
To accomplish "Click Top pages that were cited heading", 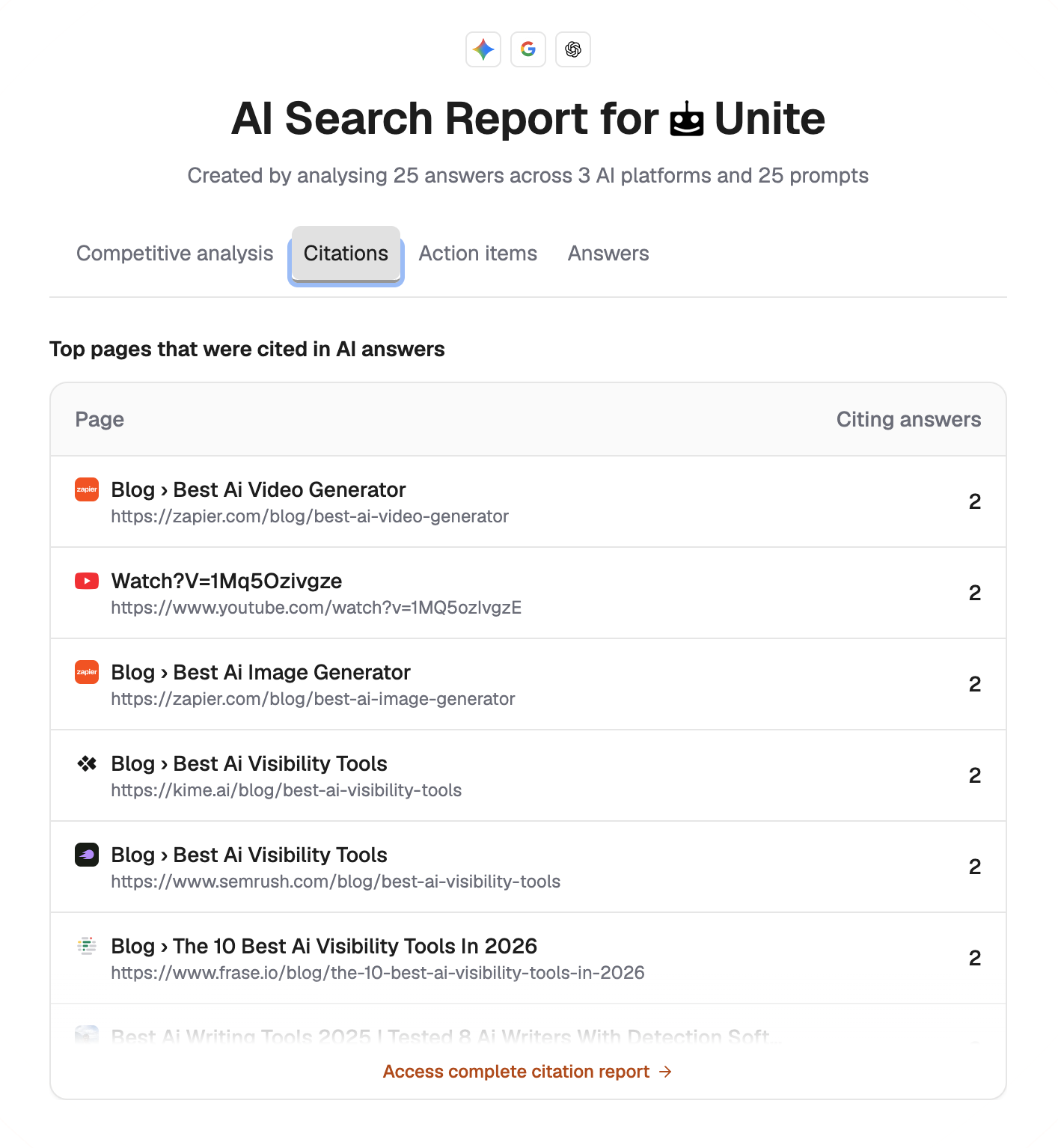I will [x=247, y=349].
